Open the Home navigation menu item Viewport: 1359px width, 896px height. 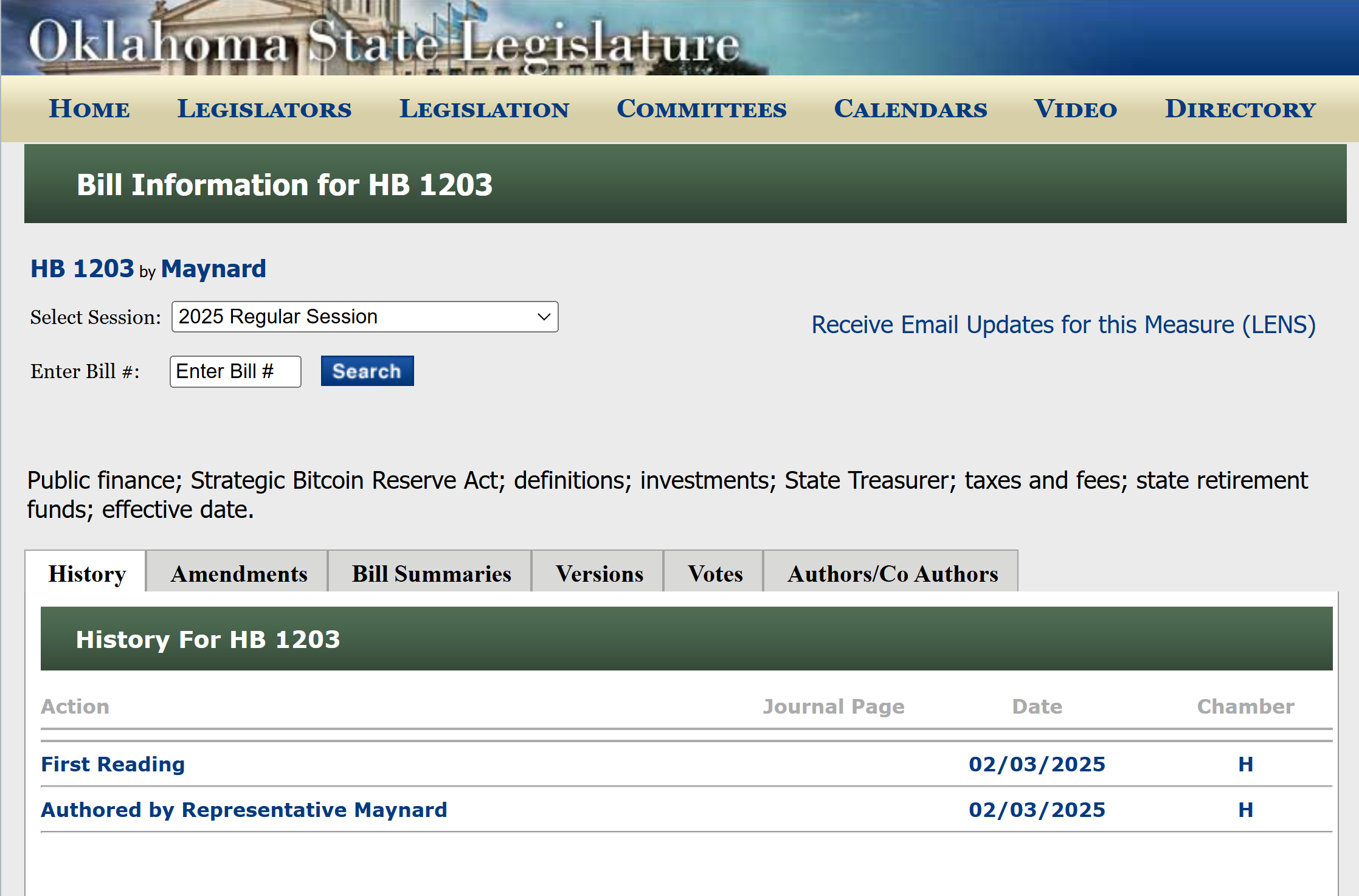(x=89, y=109)
